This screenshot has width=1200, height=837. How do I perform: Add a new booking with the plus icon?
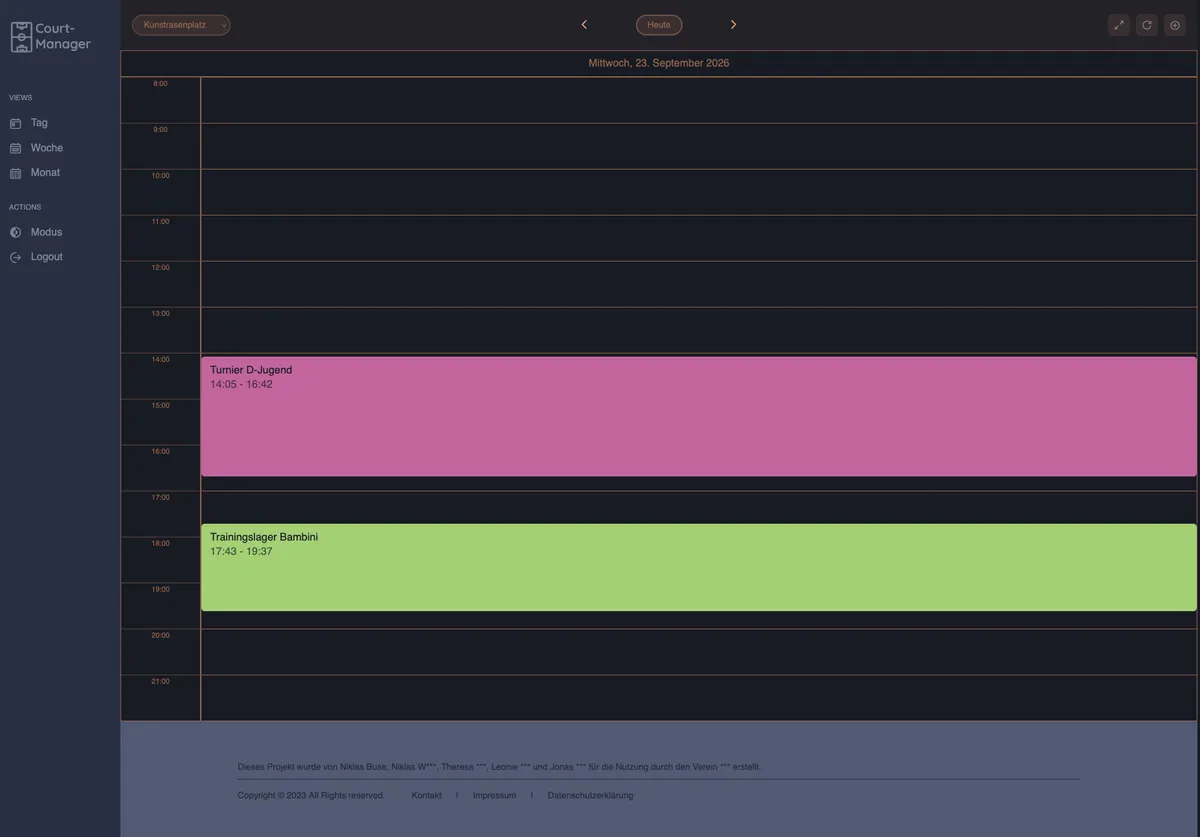coord(1175,25)
